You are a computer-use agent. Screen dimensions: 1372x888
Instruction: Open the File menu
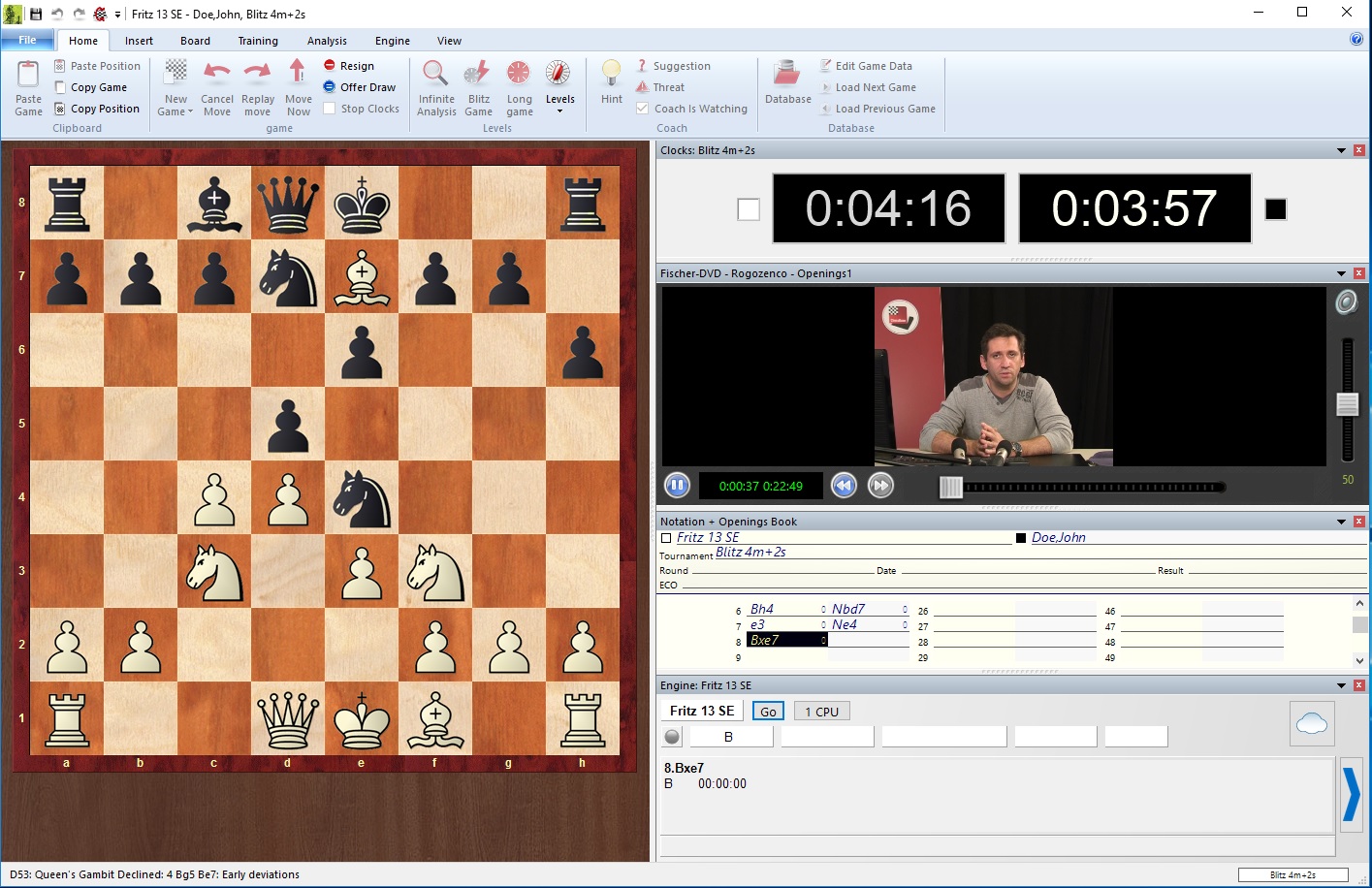tap(27, 40)
